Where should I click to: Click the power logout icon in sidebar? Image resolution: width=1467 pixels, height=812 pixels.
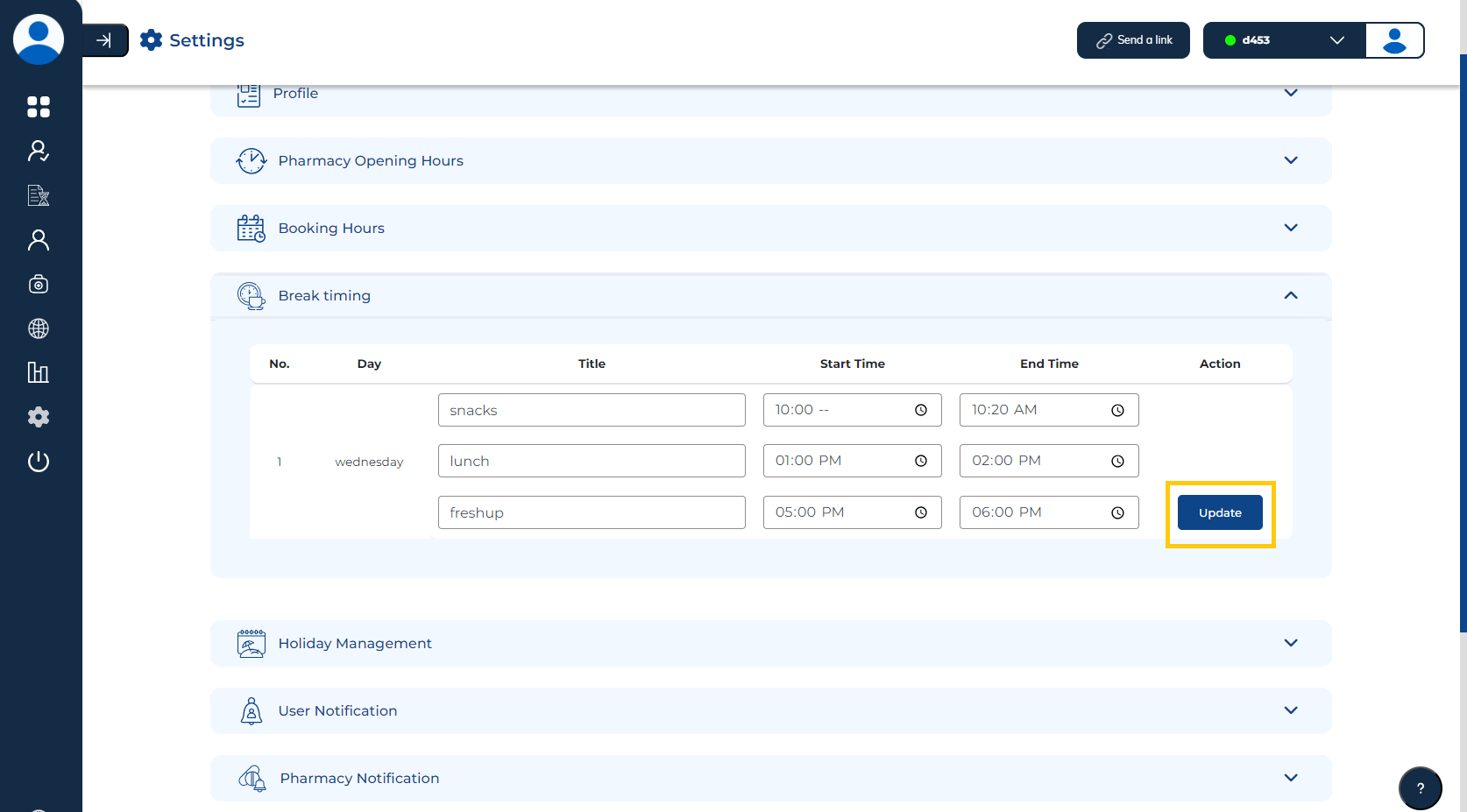39,462
